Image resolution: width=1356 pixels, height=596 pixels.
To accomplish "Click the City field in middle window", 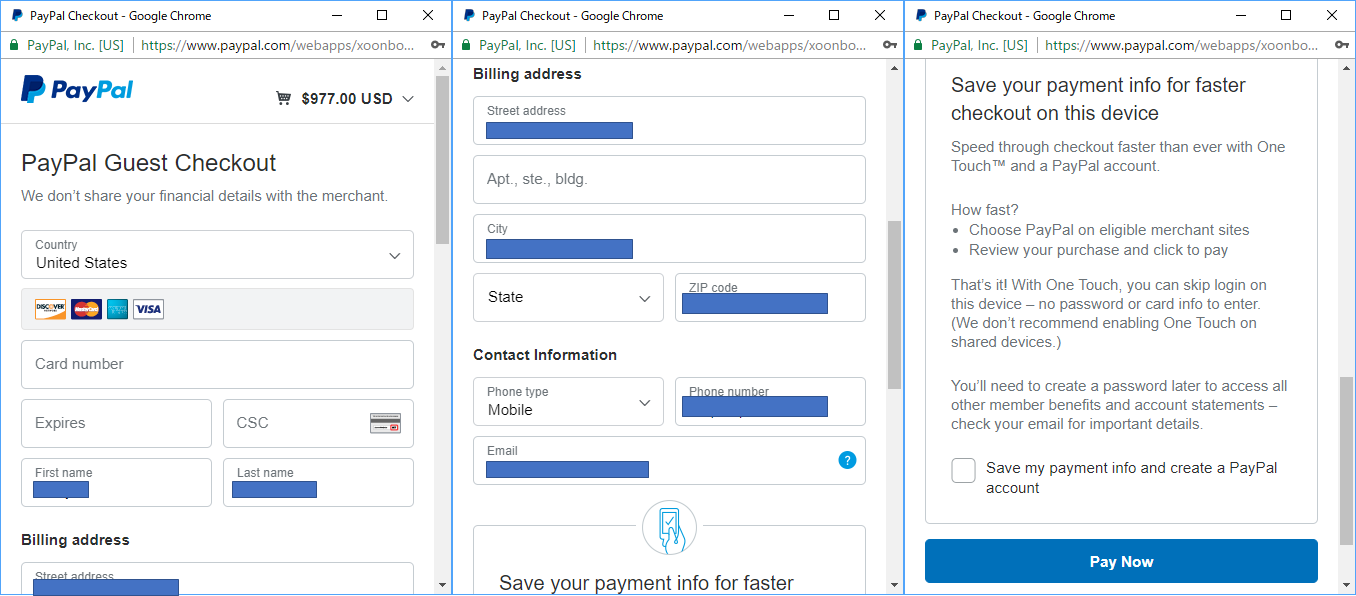I will pyautogui.click(x=669, y=238).
